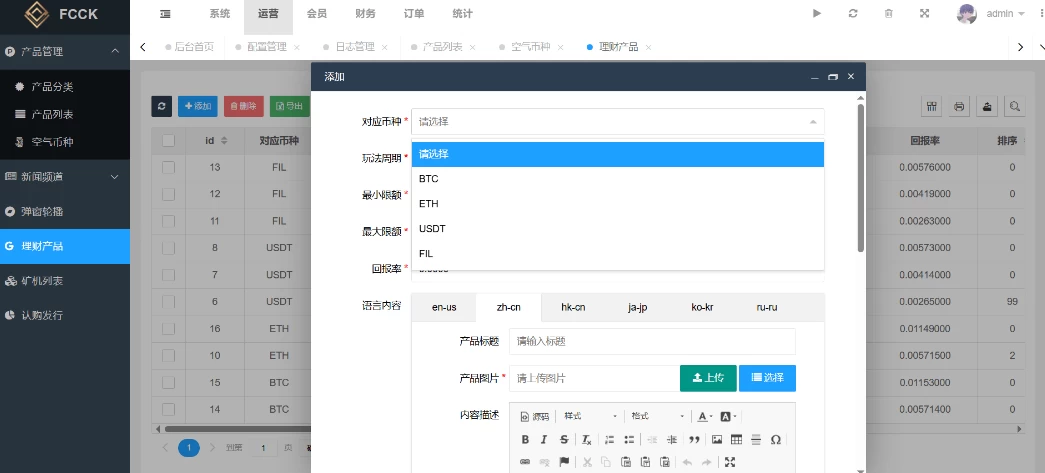Open the text color picker A
The image size is (1045, 473).
(x=704, y=416)
